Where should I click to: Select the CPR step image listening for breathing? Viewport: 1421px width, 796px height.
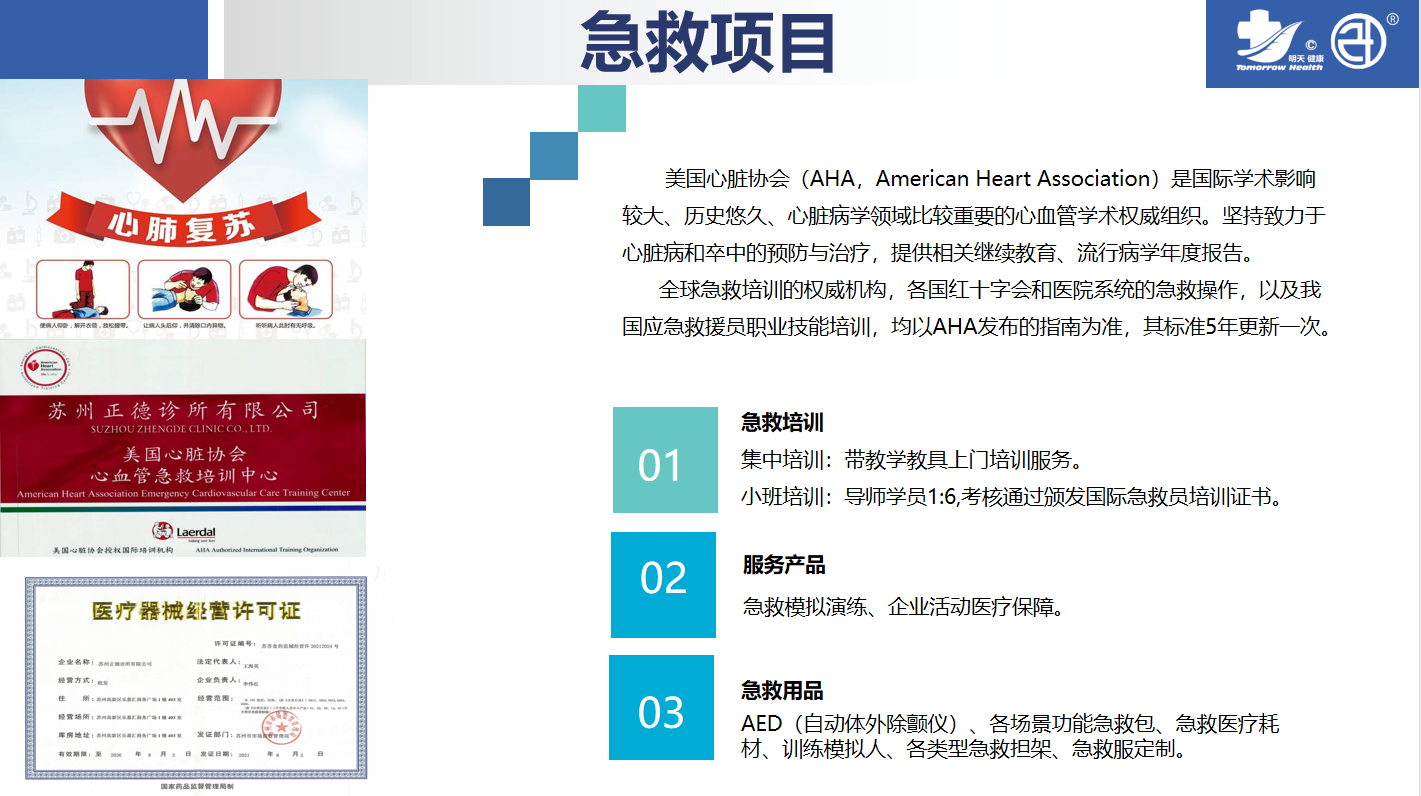(x=285, y=289)
